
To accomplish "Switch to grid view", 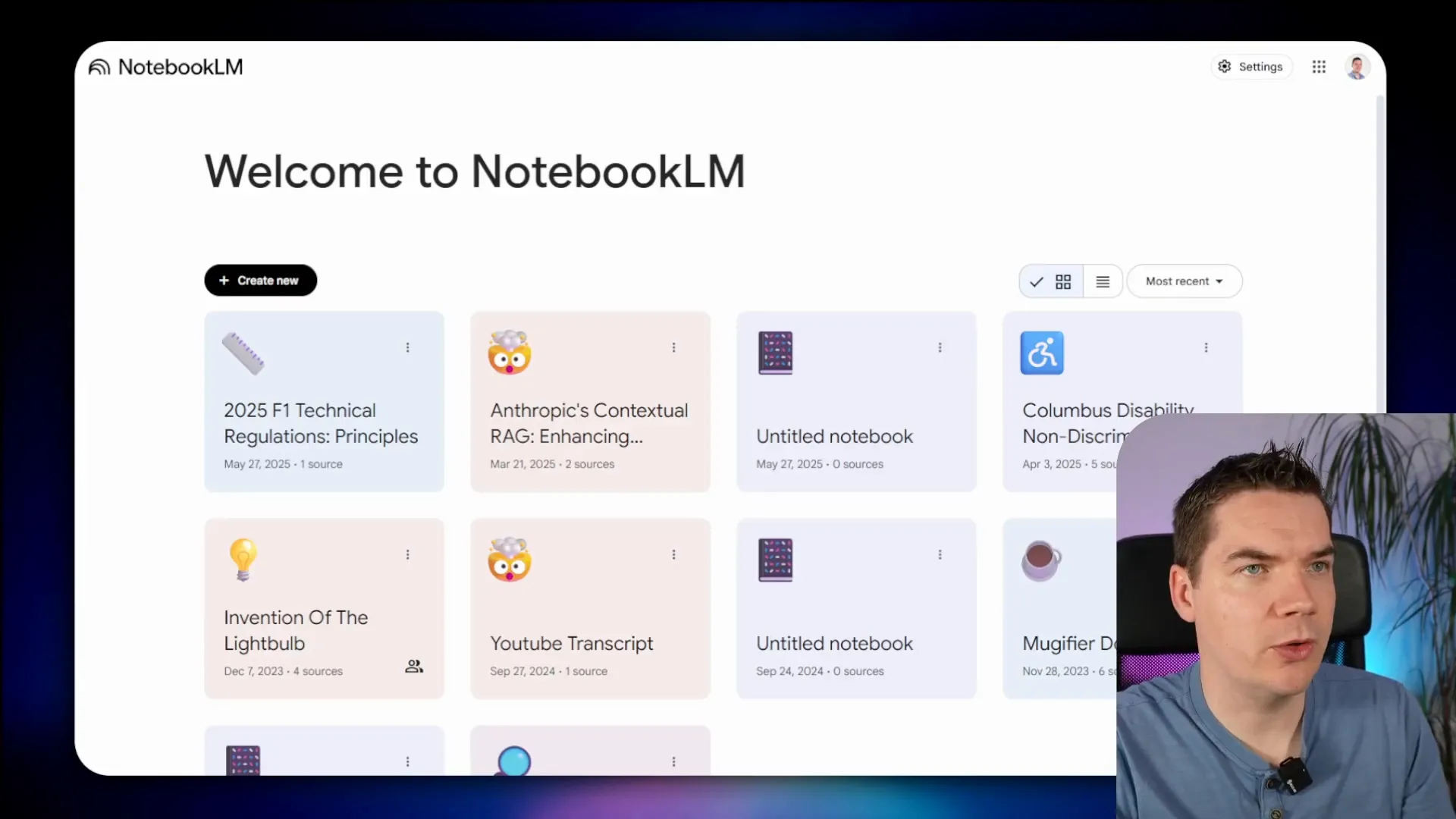I will (x=1052, y=282).
